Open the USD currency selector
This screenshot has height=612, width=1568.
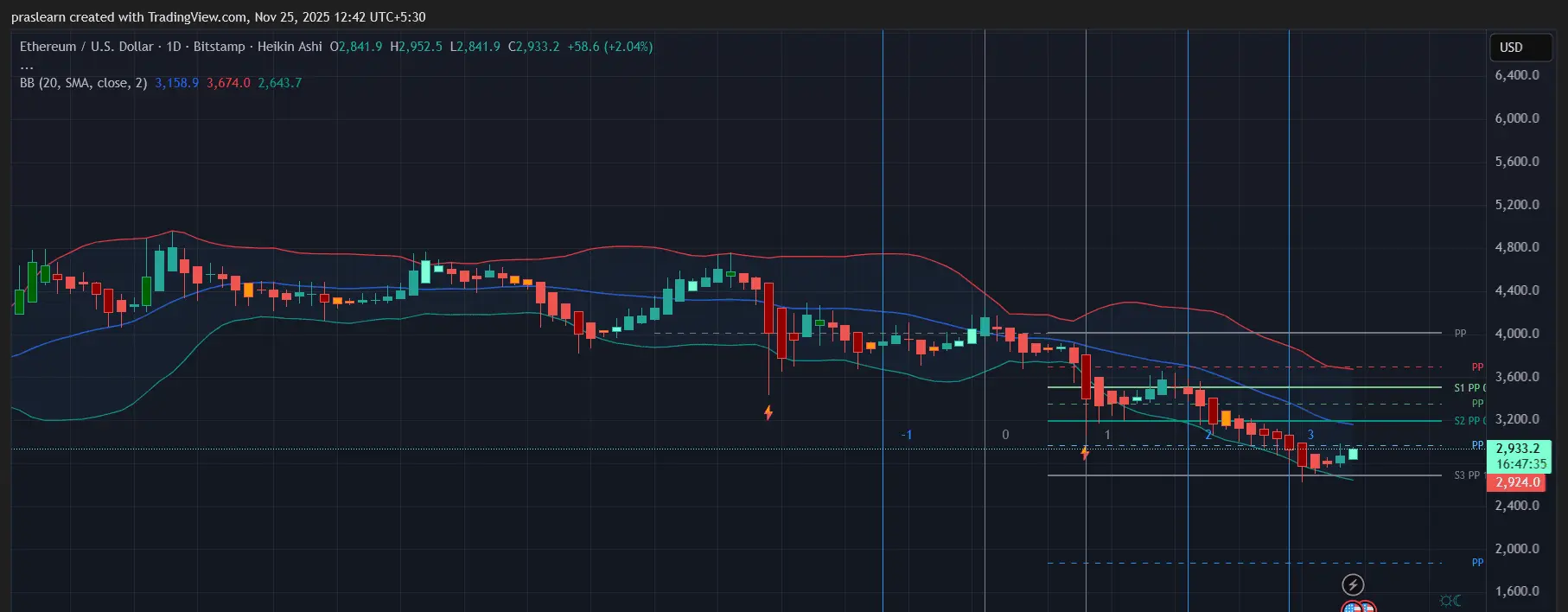point(1520,48)
